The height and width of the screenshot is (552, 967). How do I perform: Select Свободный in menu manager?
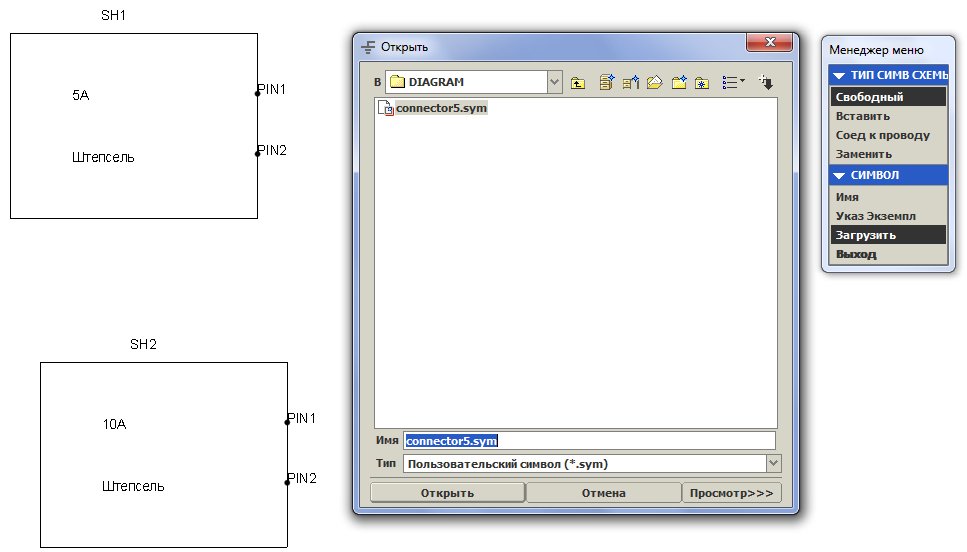pos(888,96)
